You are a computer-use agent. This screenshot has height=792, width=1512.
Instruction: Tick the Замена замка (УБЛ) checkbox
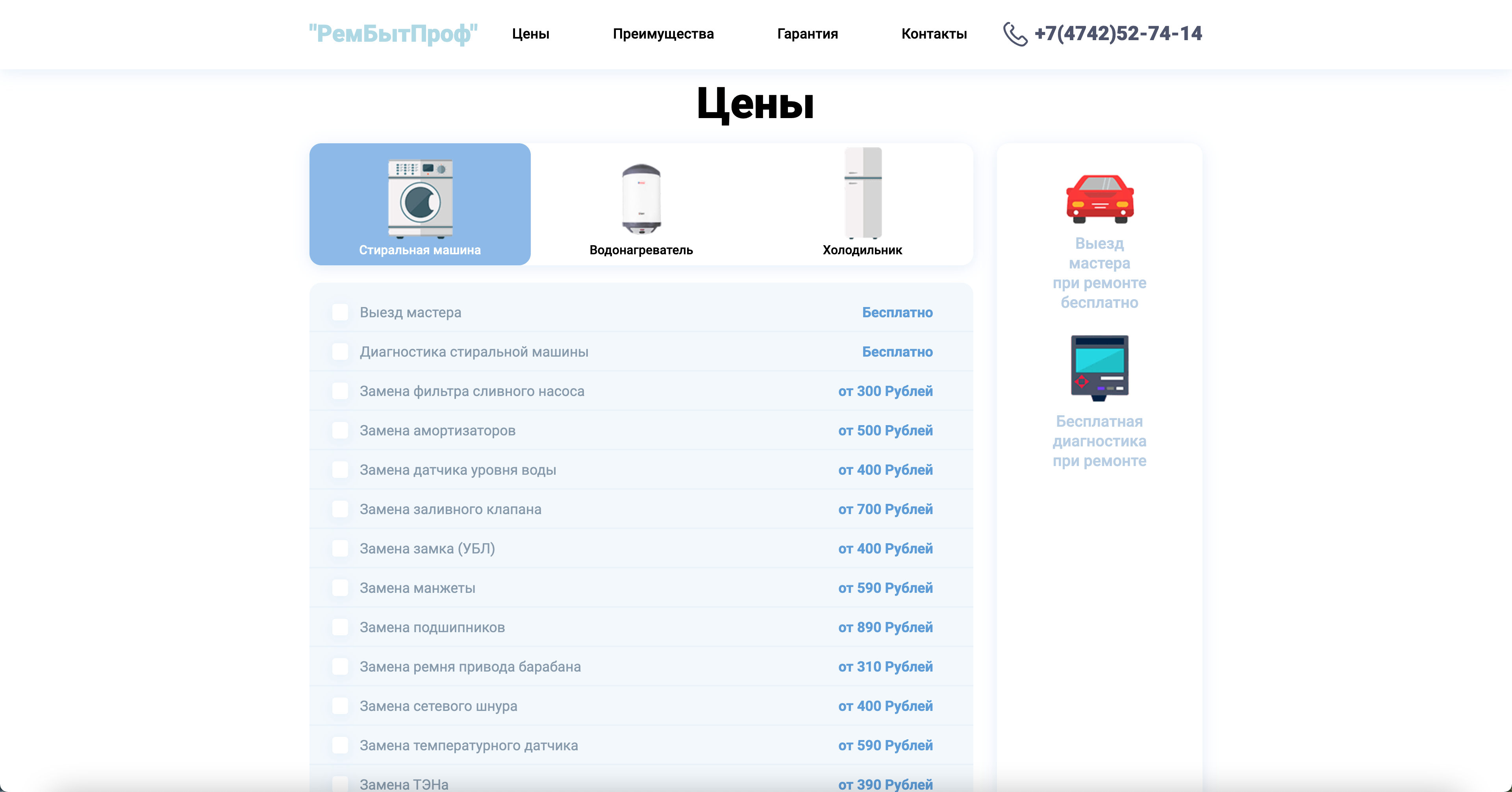tap(341, 548)
